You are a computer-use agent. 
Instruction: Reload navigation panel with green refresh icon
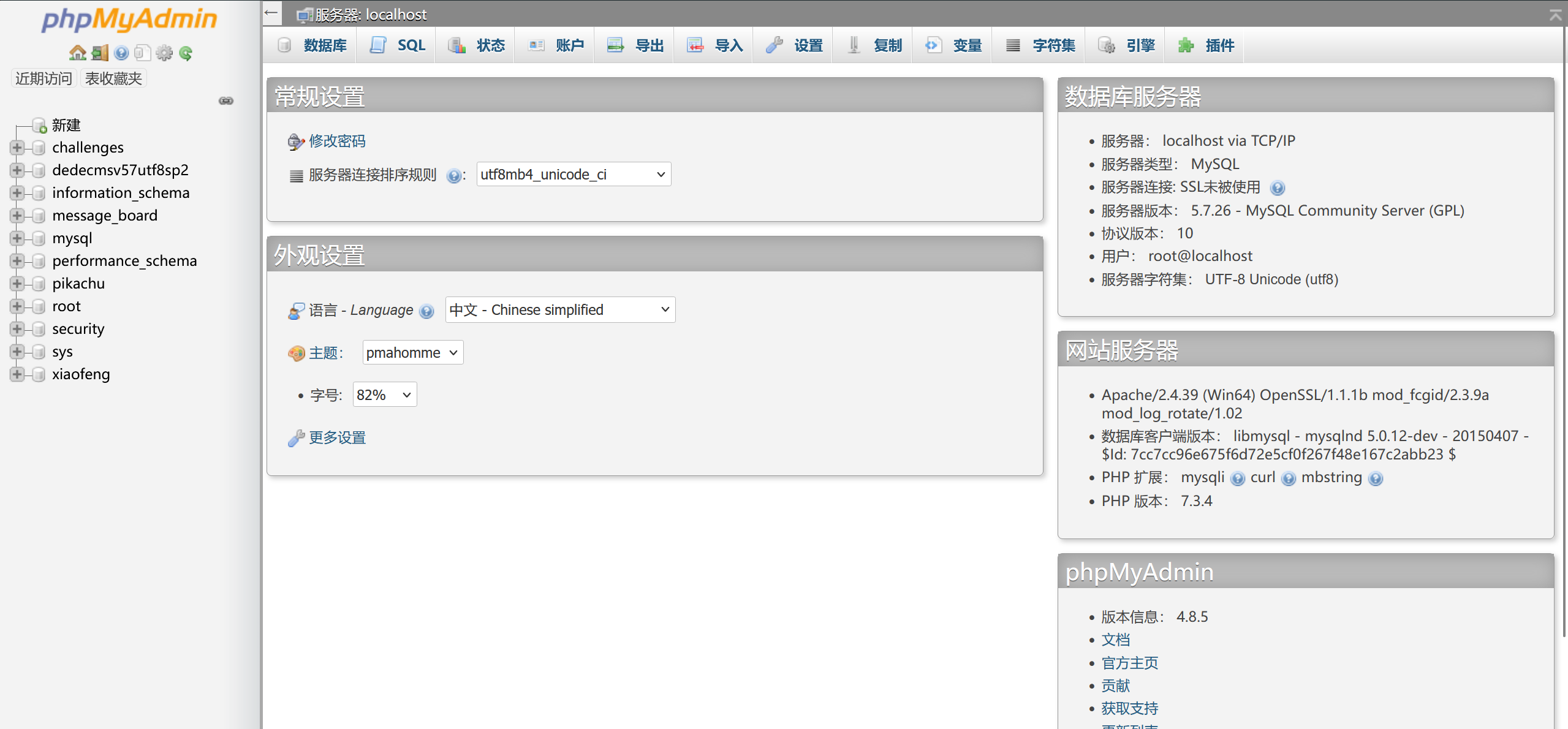[186, 53]
